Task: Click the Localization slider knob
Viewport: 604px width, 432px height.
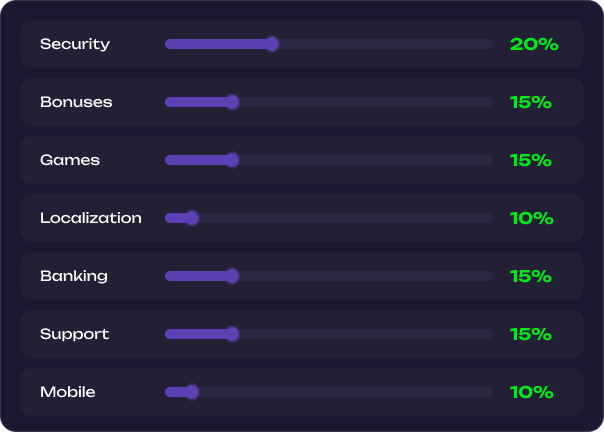Action: click(x=192, y=218)
